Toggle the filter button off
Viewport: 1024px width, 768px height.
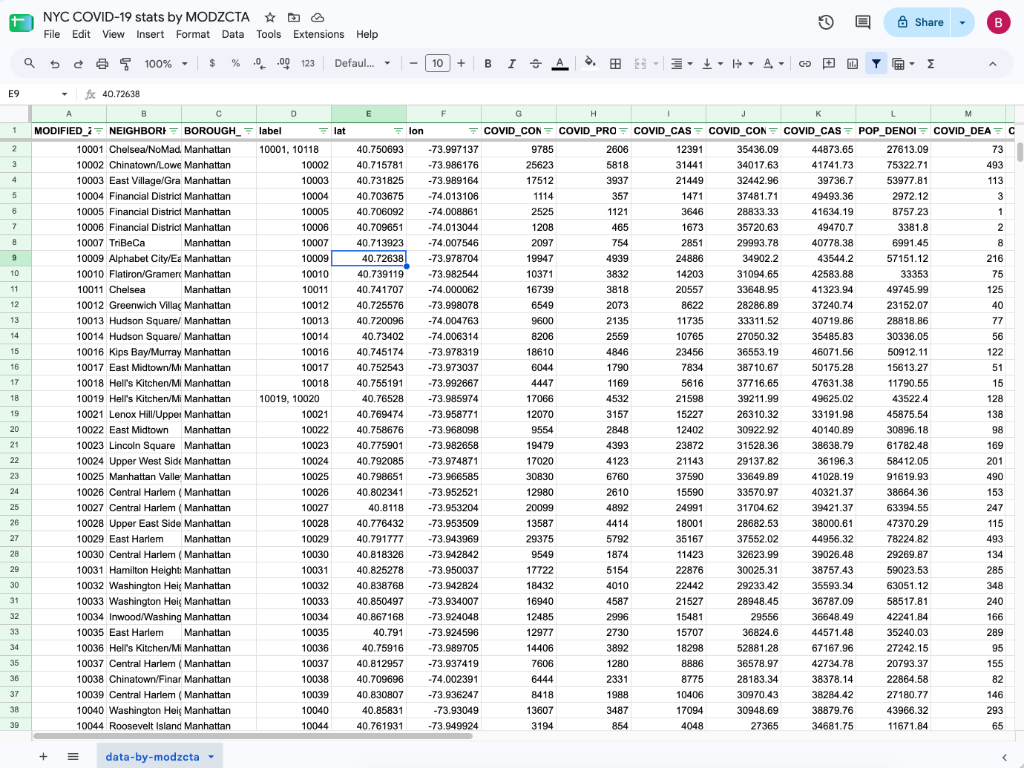876,63
